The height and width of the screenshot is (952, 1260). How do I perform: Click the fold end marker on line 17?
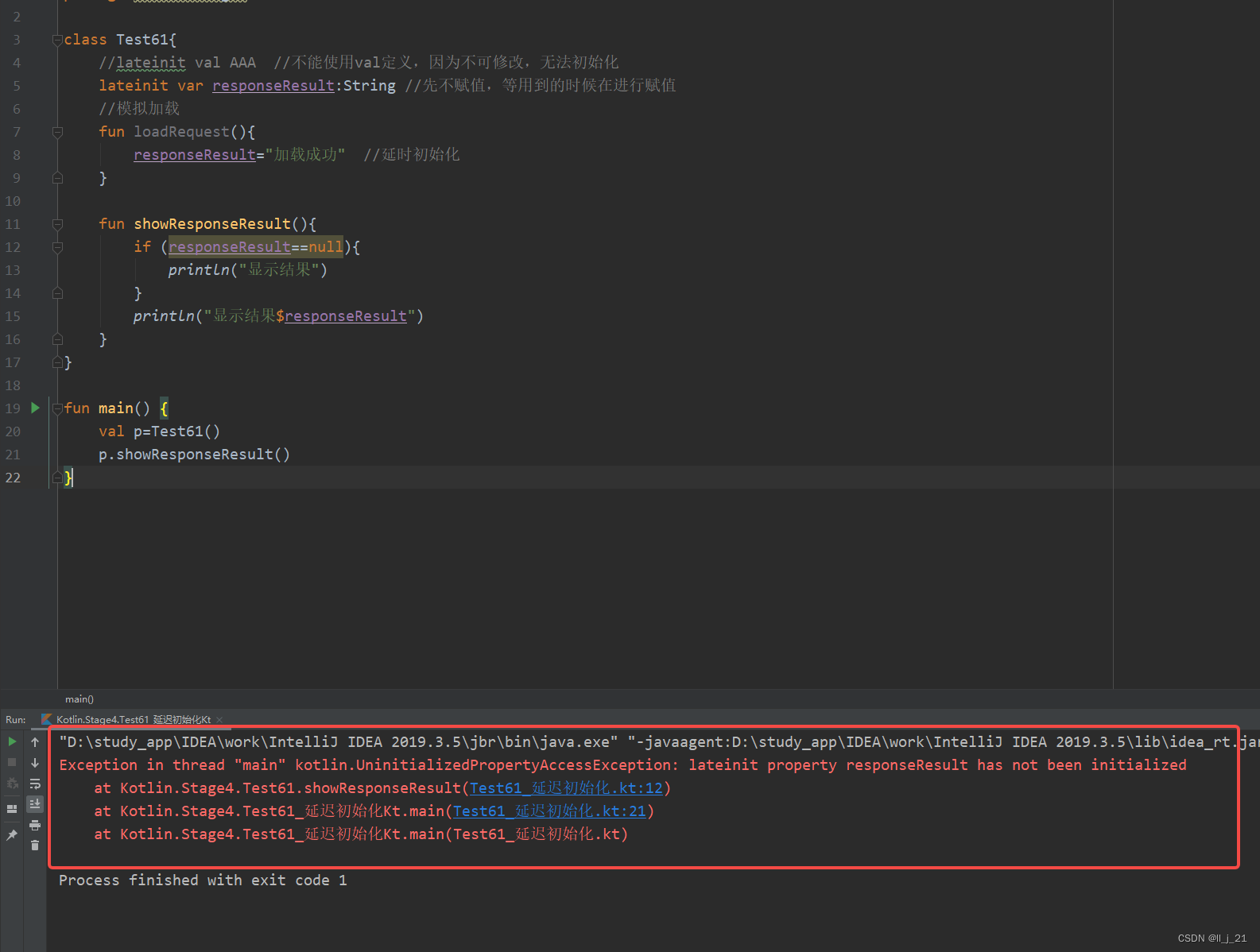coord(57,362)
